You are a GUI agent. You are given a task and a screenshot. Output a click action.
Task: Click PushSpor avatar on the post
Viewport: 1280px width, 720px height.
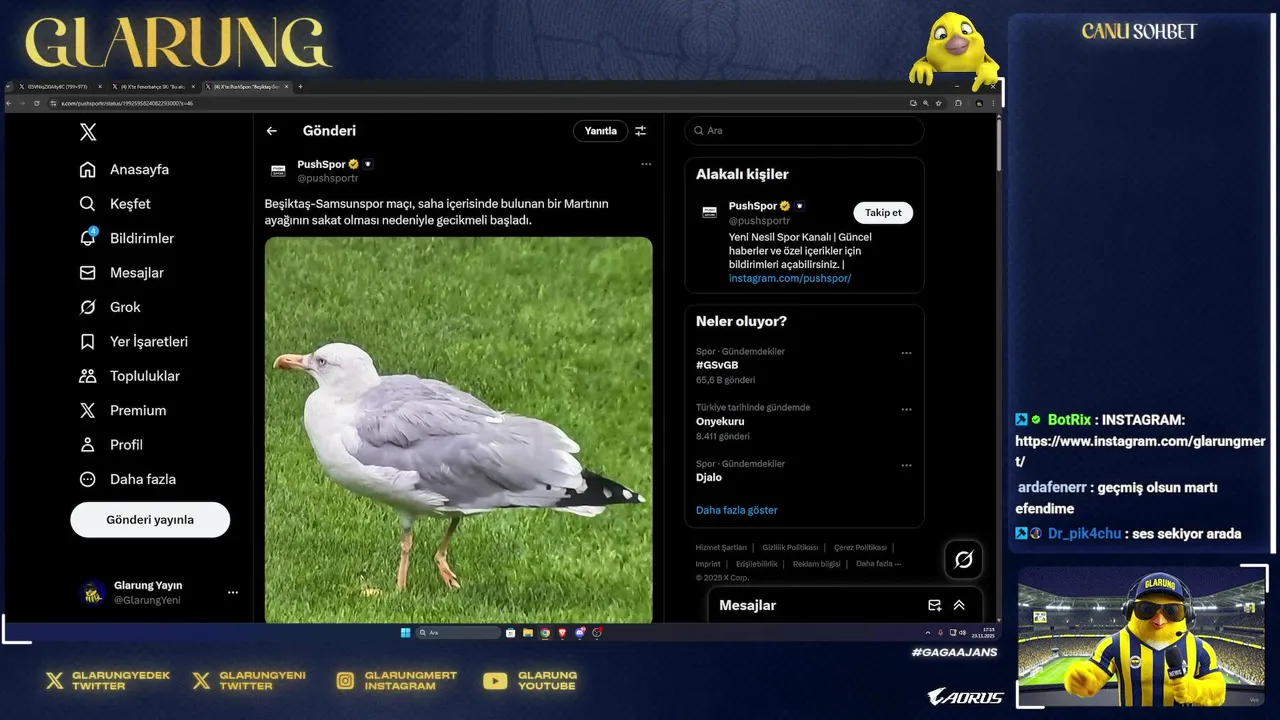pos(279,171)
